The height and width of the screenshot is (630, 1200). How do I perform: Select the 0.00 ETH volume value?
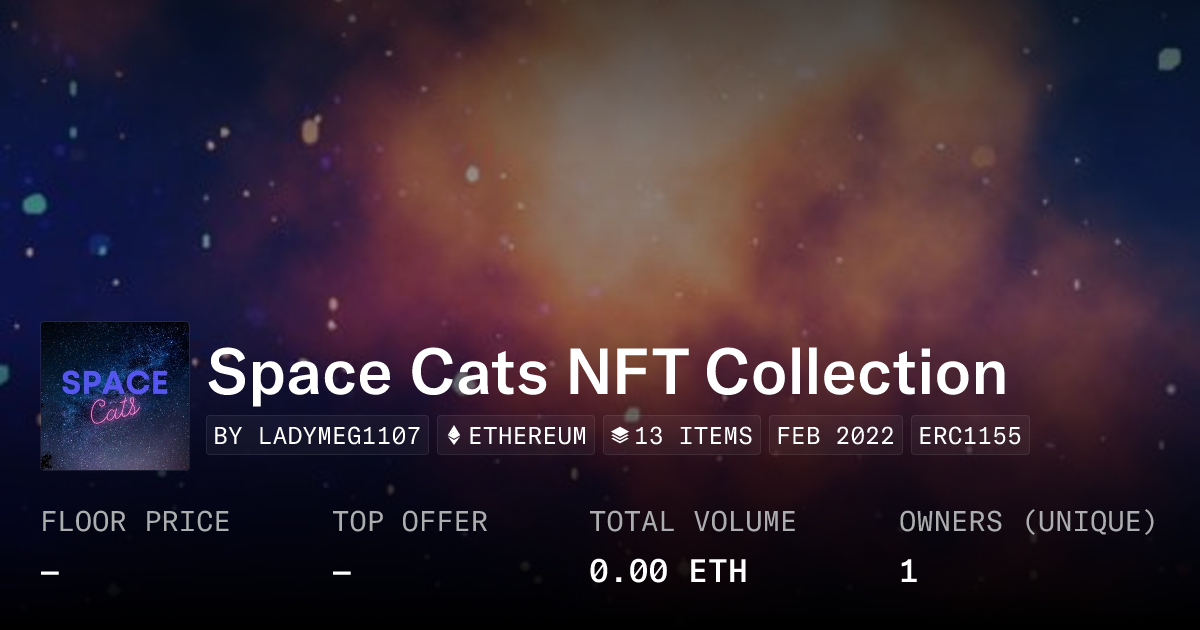pos(667,571)
